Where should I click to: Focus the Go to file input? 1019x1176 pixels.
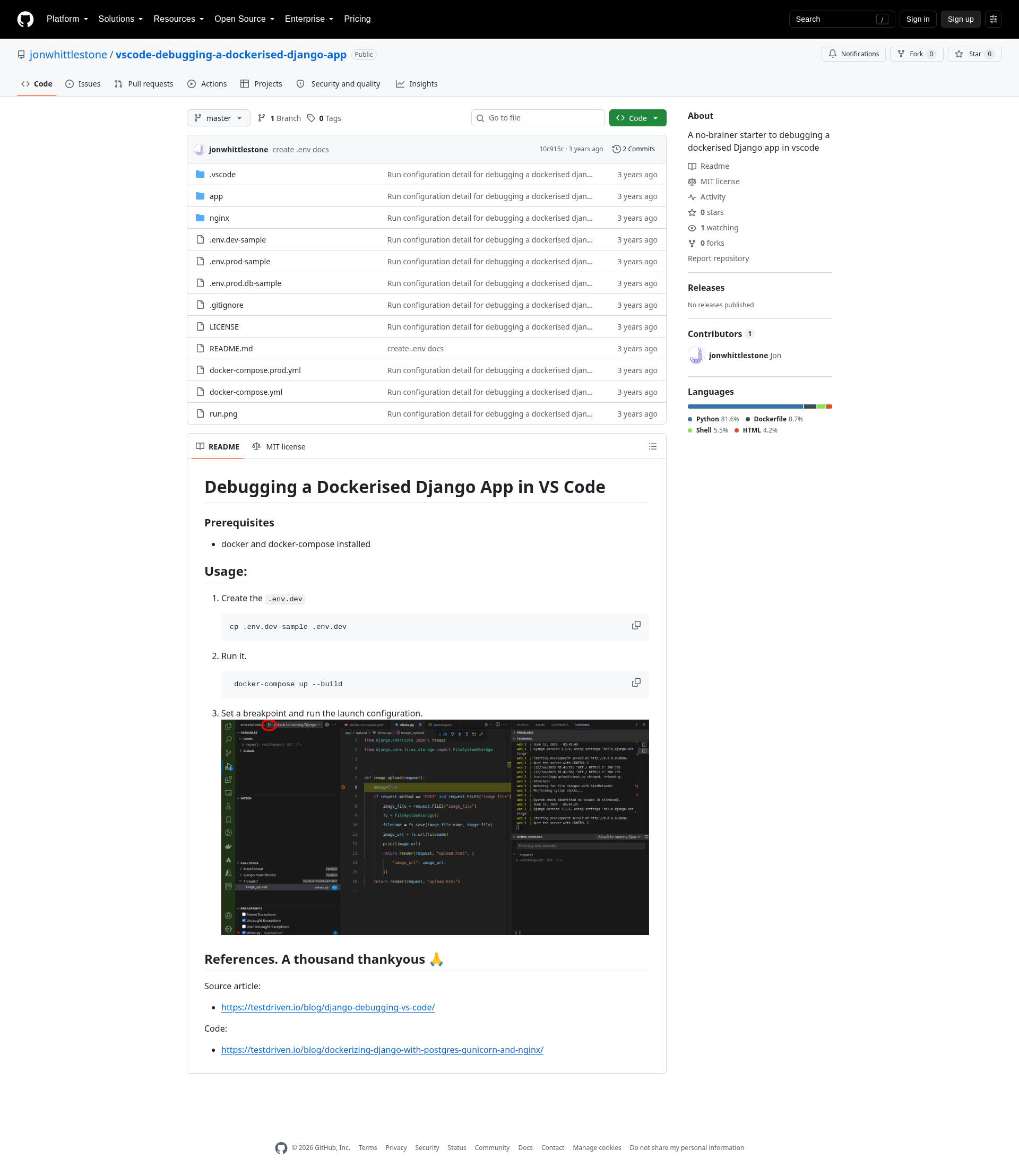pyautogui.click(x=538, y=118)
